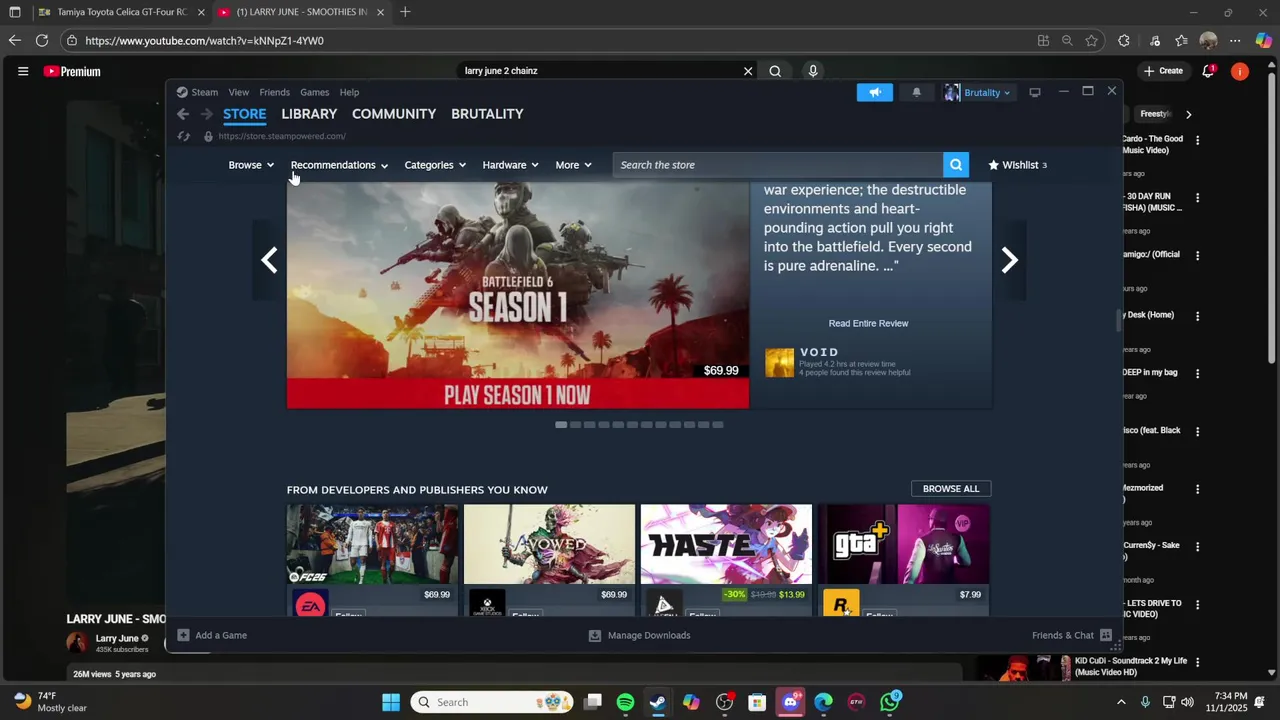Expand the Recommendations dropdown
This screenshot has height=720, width=1280.
click(x=339, y=165)
